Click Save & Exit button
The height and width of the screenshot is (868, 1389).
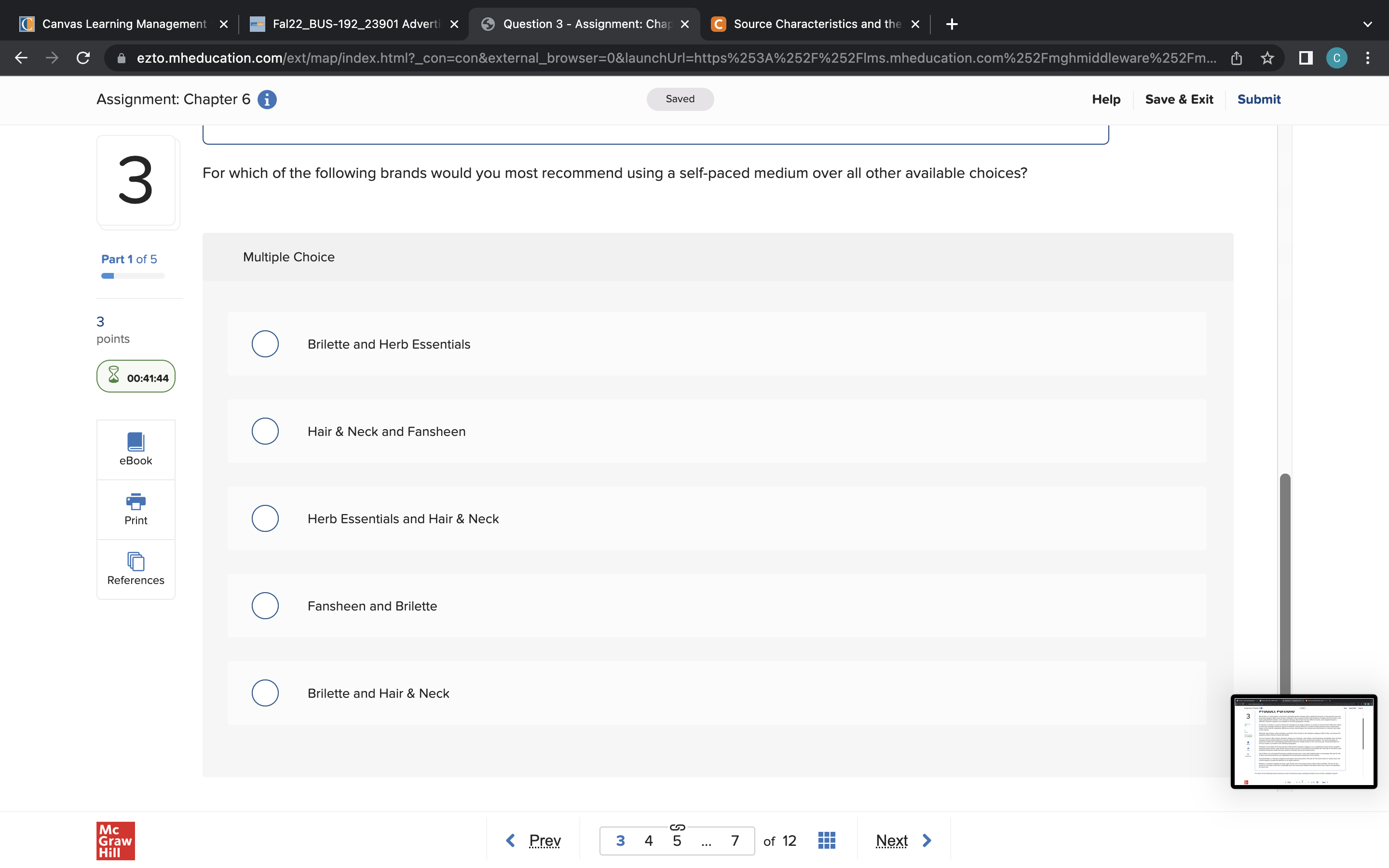coord(1178,99)
